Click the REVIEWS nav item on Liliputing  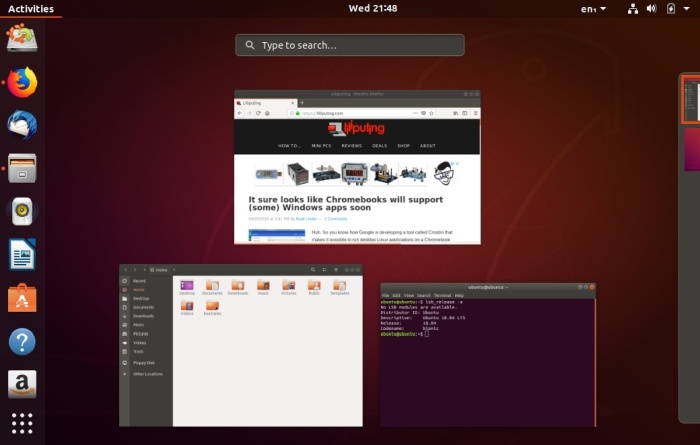(x=352, y=146)
